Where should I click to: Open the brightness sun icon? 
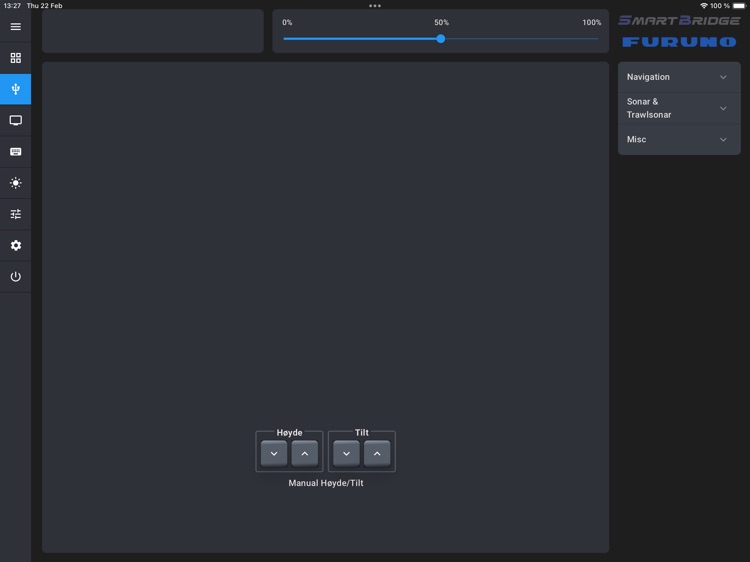point(15,183)
